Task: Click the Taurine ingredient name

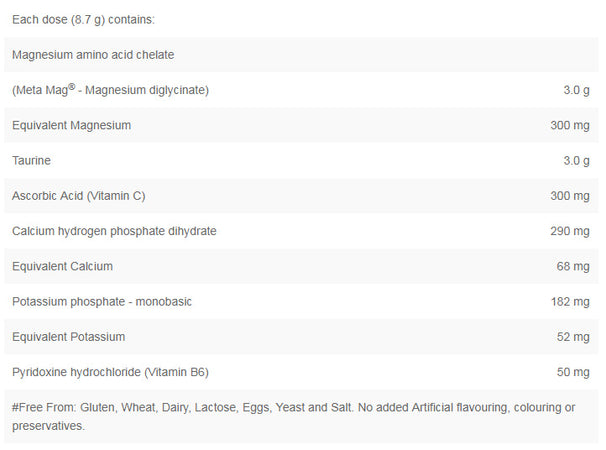Action: point(31,161)
